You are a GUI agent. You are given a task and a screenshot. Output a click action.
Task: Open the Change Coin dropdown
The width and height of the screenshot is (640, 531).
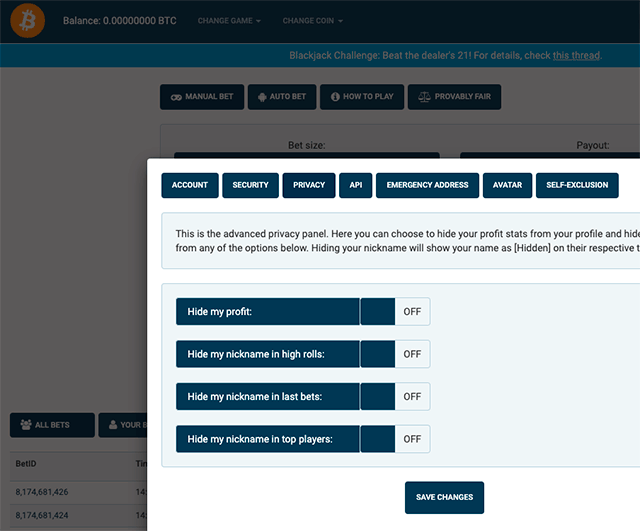click(x=312, y=21)
